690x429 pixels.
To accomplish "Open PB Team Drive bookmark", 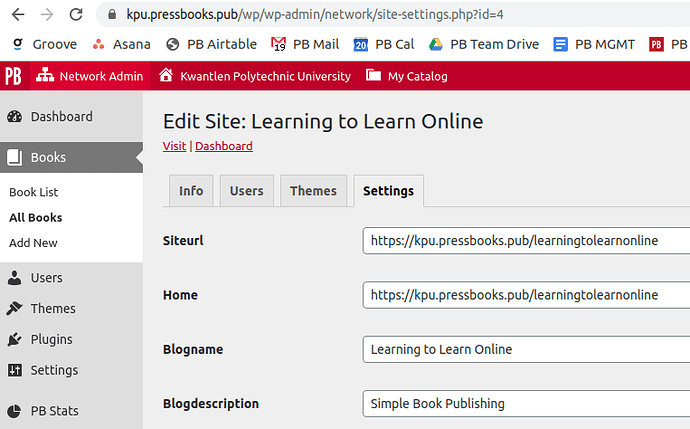I will pyautogui.click(x=484, y=44).
